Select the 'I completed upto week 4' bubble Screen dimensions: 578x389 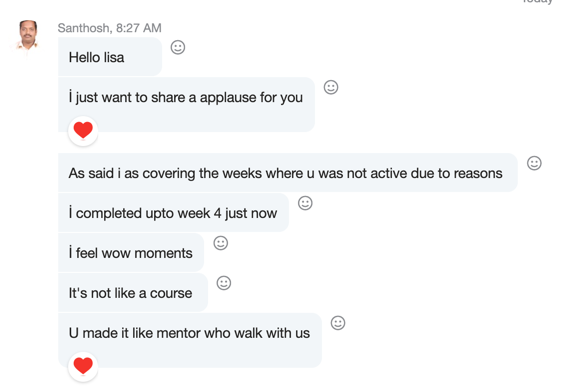(173, 213)
